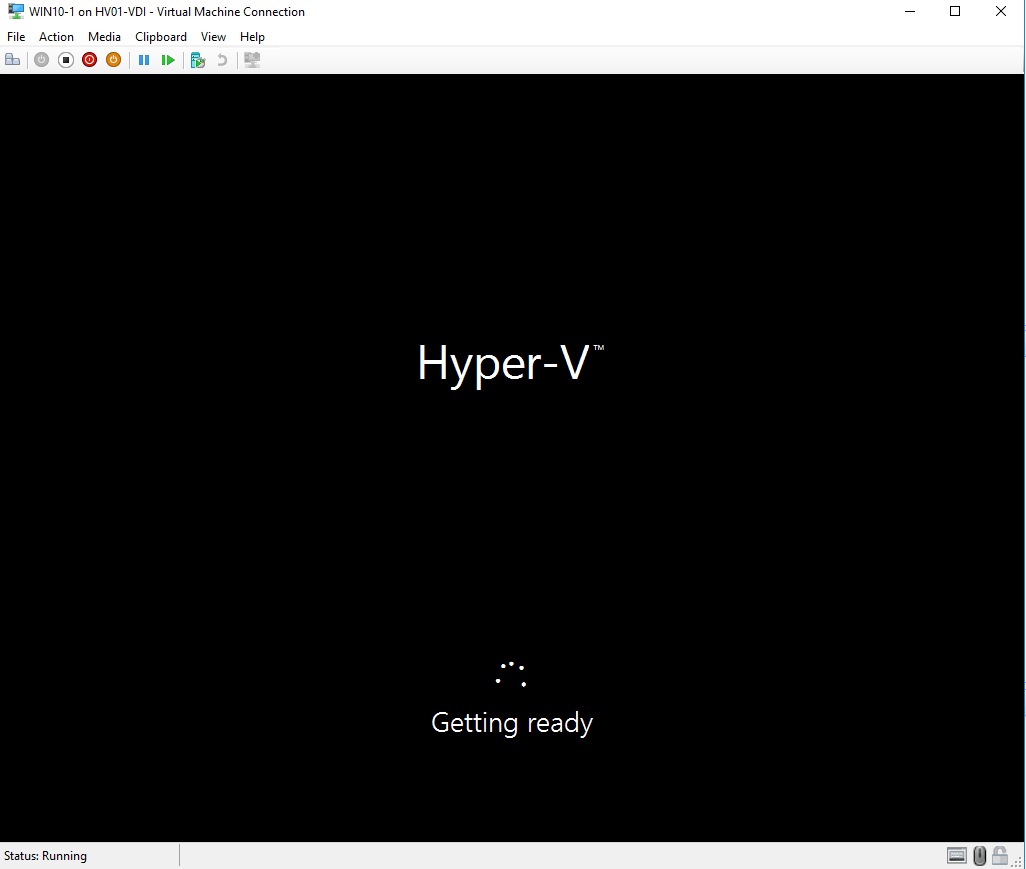Viewport: 1026px width, 869px height.
Task: Pause the running virtual machine
Action: click(144, 59)
